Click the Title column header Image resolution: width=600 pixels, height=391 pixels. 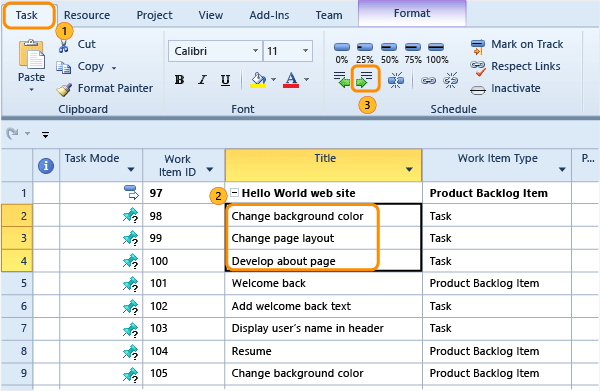tap(323, 165)
